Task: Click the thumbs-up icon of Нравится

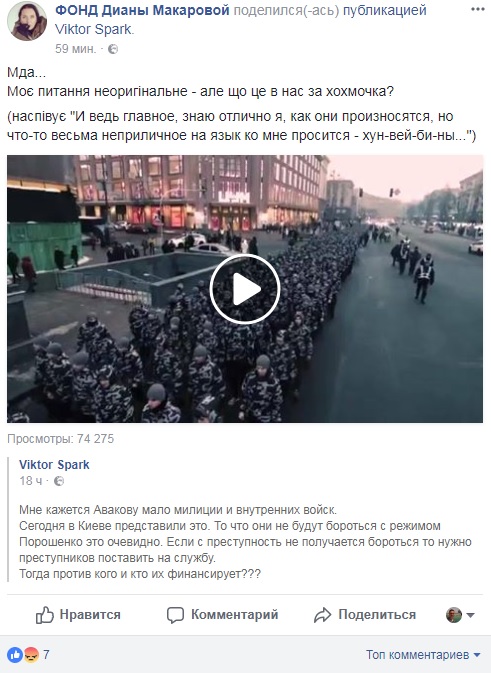Action: [45, 615]
